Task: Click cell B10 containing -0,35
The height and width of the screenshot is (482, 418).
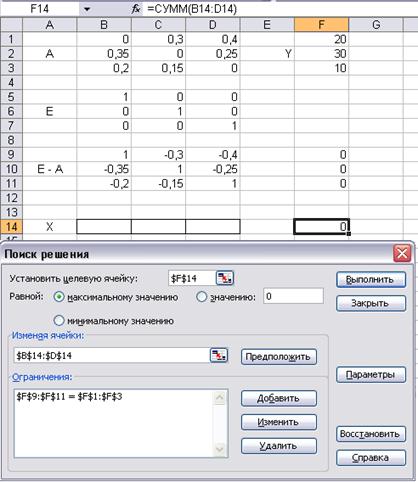Action: pyautogui.click(x=104, y=169)
